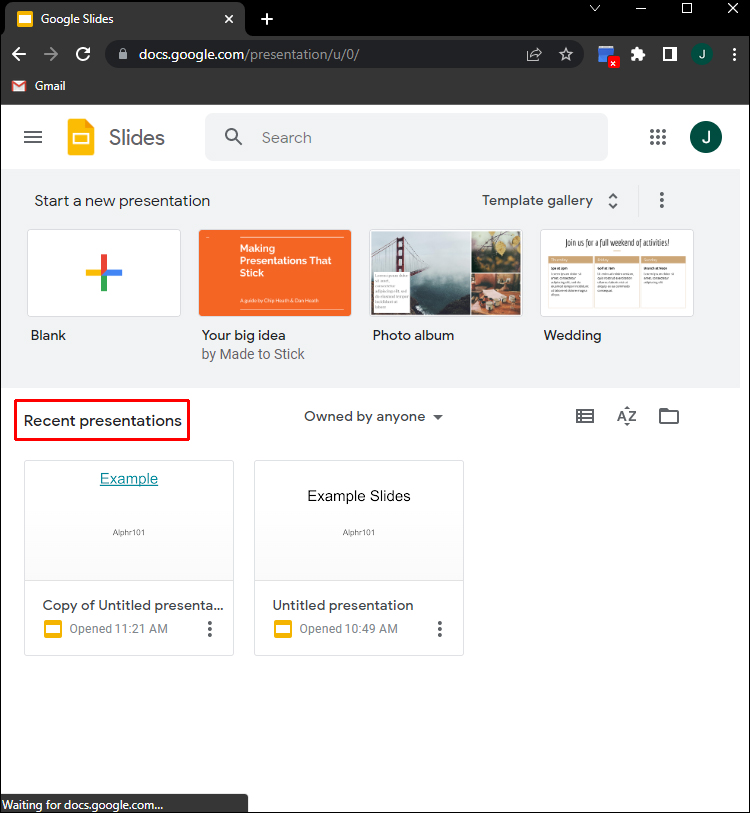Viewport: 750px width, 813px height.
Task: Click the Untitled presentation title
Action: click(343, 605)
